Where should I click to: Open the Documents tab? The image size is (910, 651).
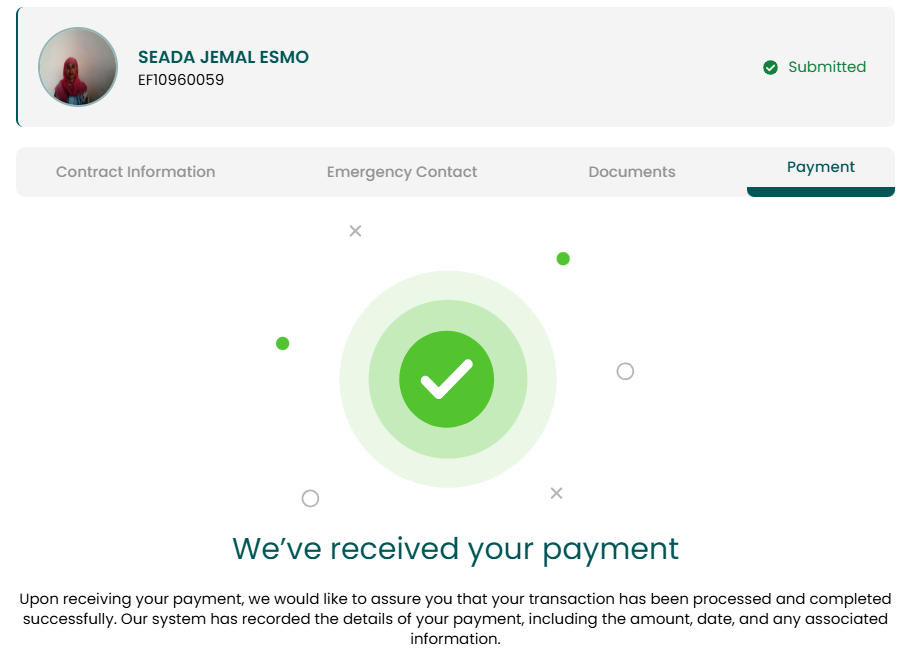tap(631, 172)
